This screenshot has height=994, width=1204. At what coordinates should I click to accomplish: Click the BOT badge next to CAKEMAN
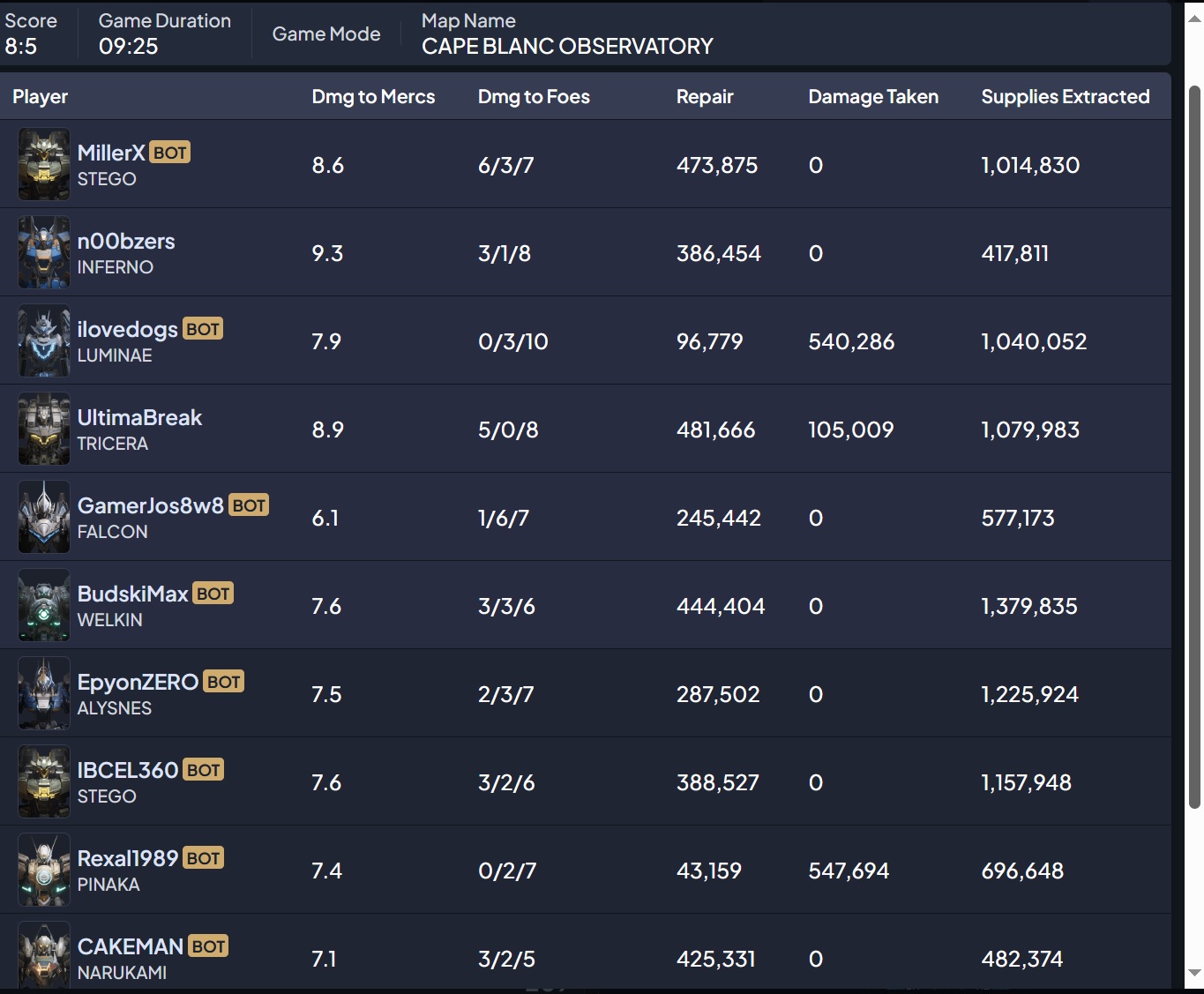pyautogui.click(x=208, y=946)
